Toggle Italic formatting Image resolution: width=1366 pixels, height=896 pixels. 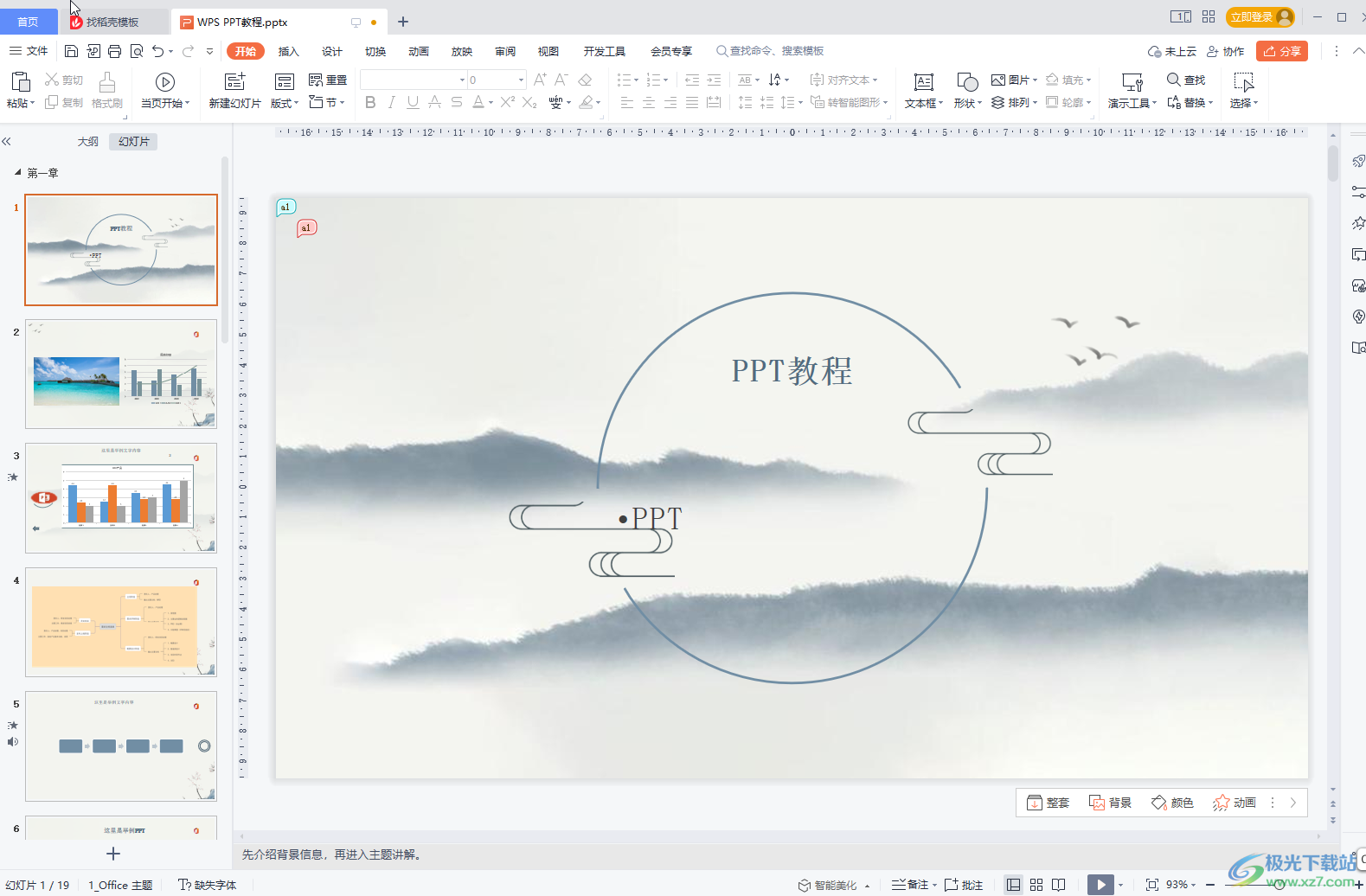(x=392, y=102)
